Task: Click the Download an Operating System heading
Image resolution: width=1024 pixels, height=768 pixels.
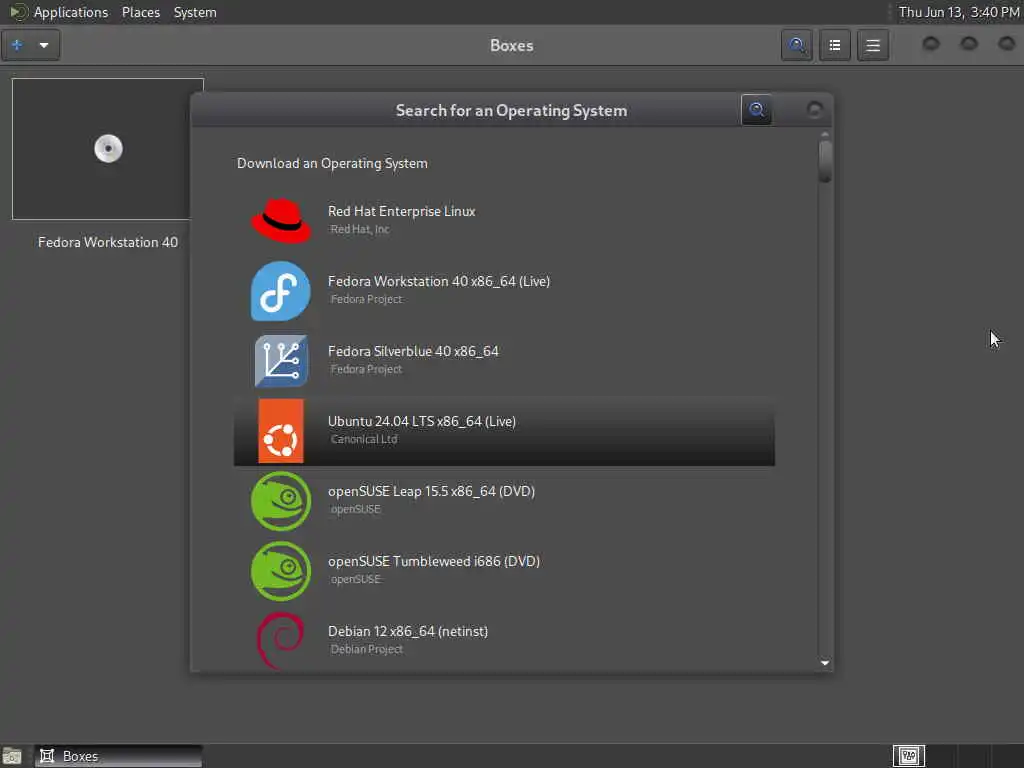Action: [332, 163]
